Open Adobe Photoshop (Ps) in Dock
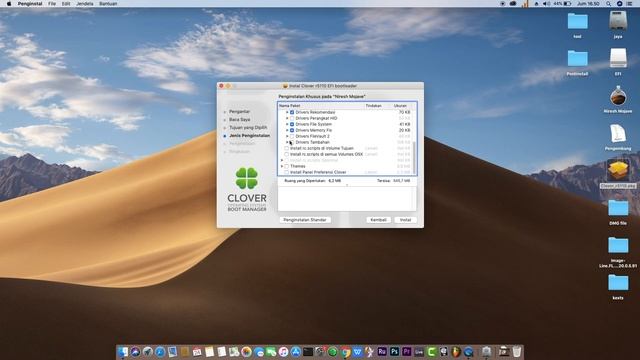The height and width of the screenshot is (360, 640). click(x=394, y=351)
